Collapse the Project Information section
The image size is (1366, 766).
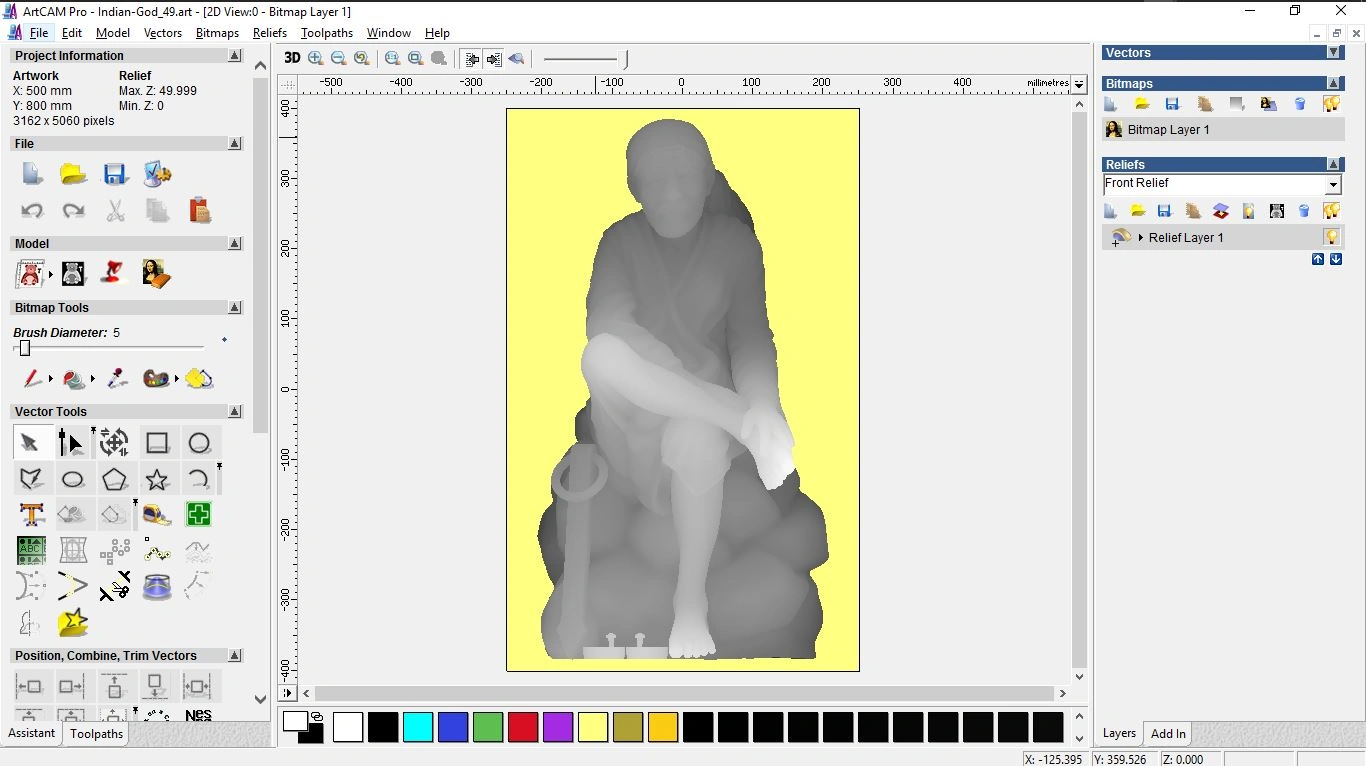234,56
